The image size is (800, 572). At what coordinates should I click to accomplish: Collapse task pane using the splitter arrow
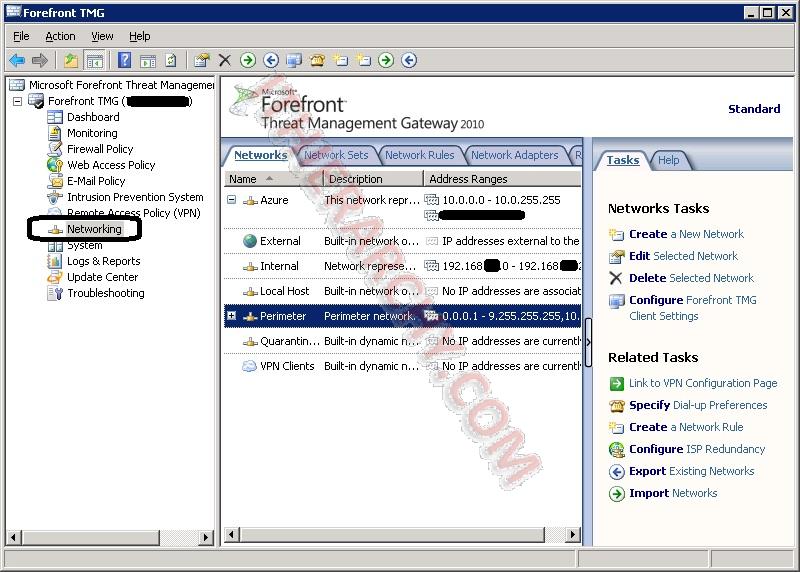[588, 342]
